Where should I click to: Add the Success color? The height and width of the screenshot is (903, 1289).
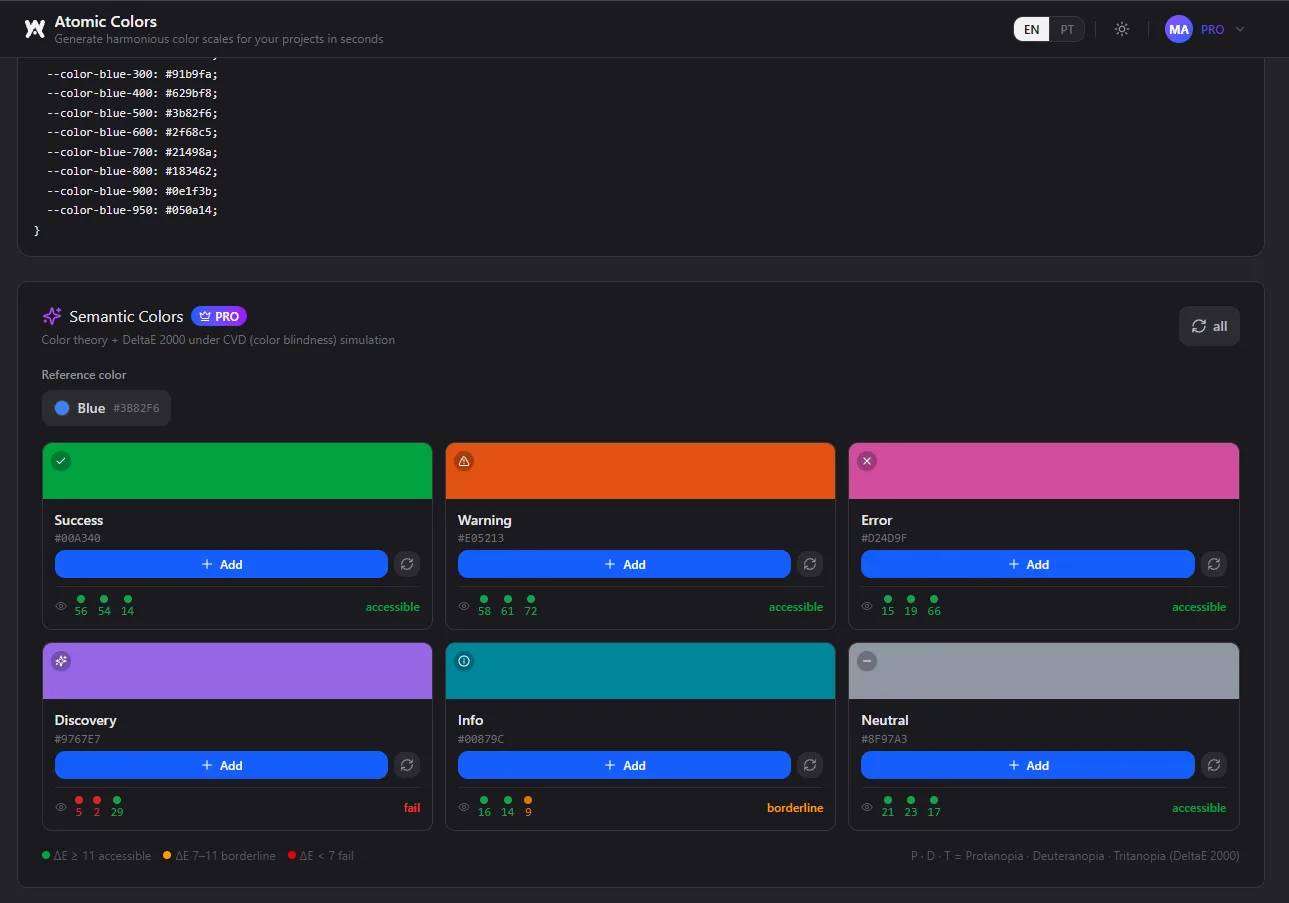coord(221,564)
